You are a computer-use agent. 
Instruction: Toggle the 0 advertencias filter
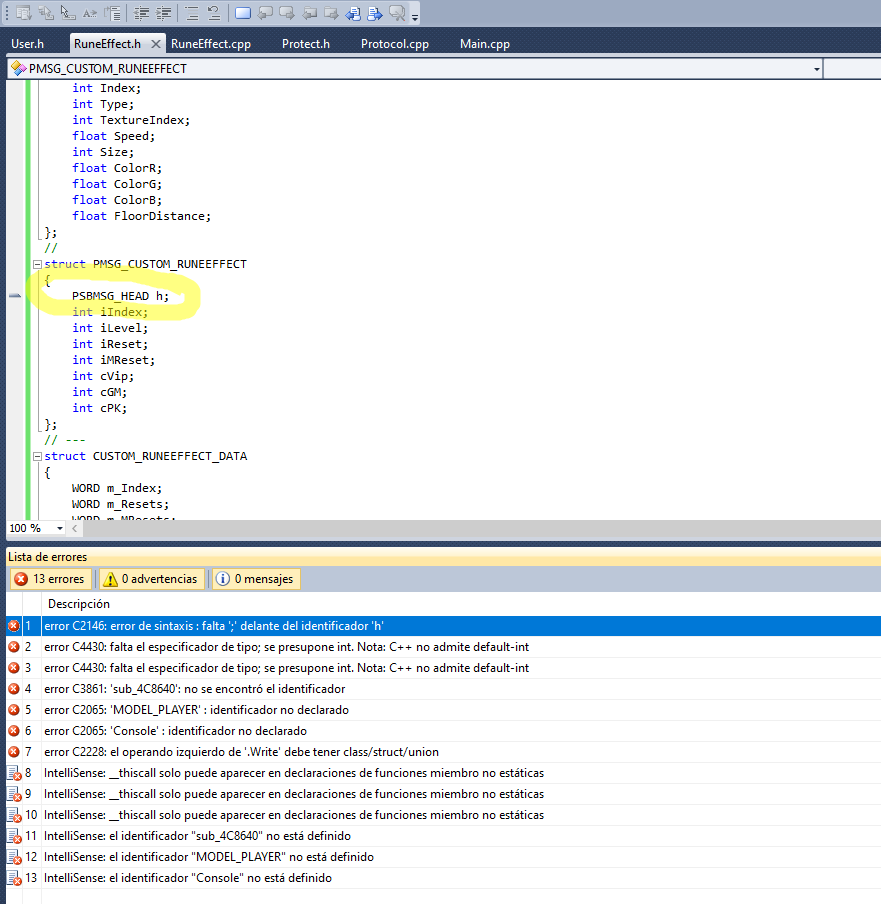[152, 579]
